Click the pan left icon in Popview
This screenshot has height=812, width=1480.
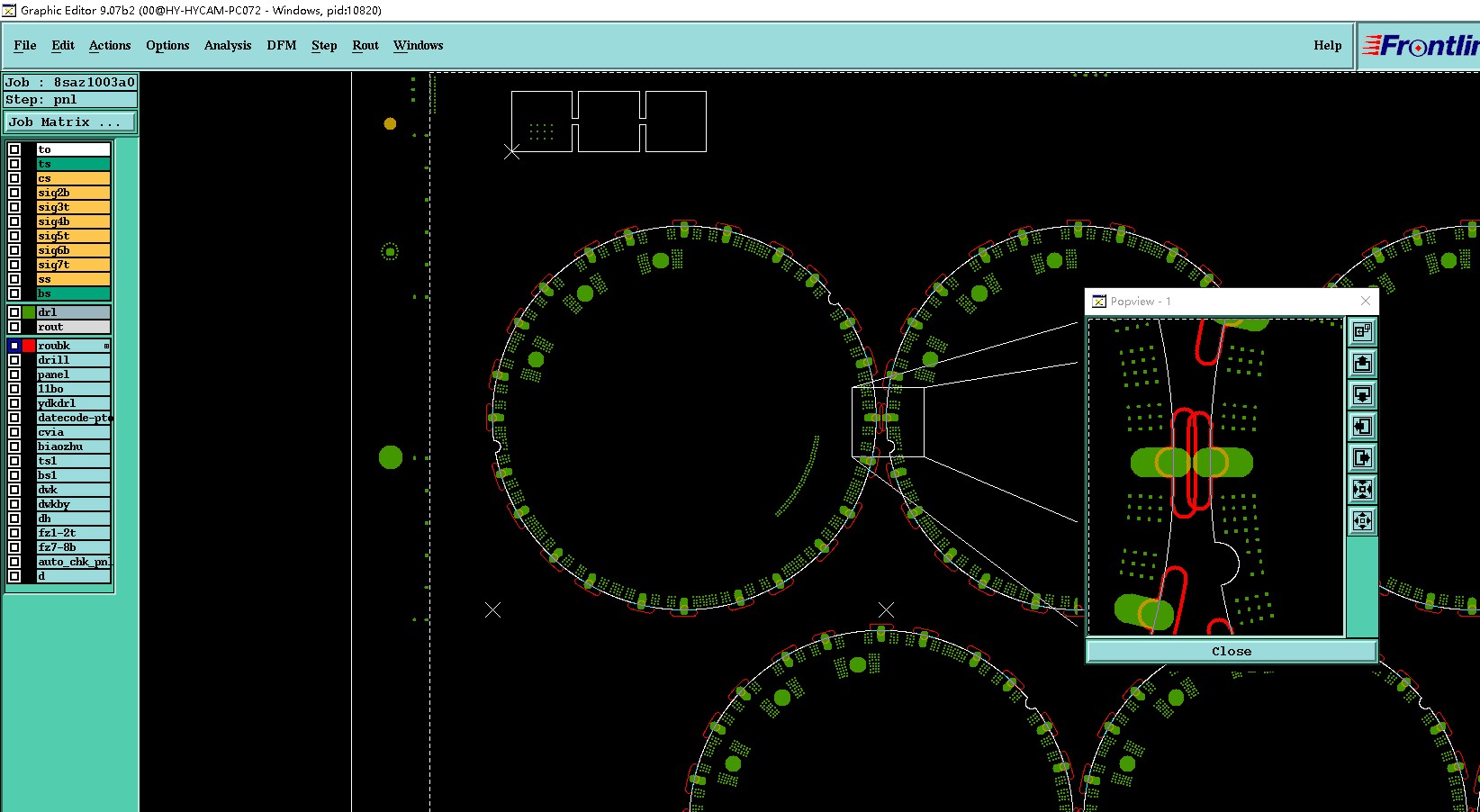pyautogui.click(x=1362, y=427)
